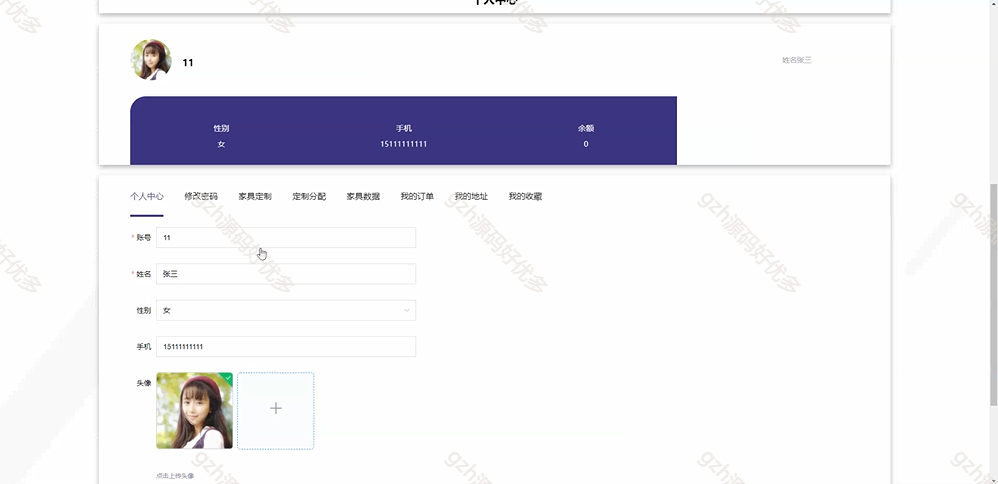
Task: Click the 手机 input field
Action: pyautogui.click(x=286, y=346)
